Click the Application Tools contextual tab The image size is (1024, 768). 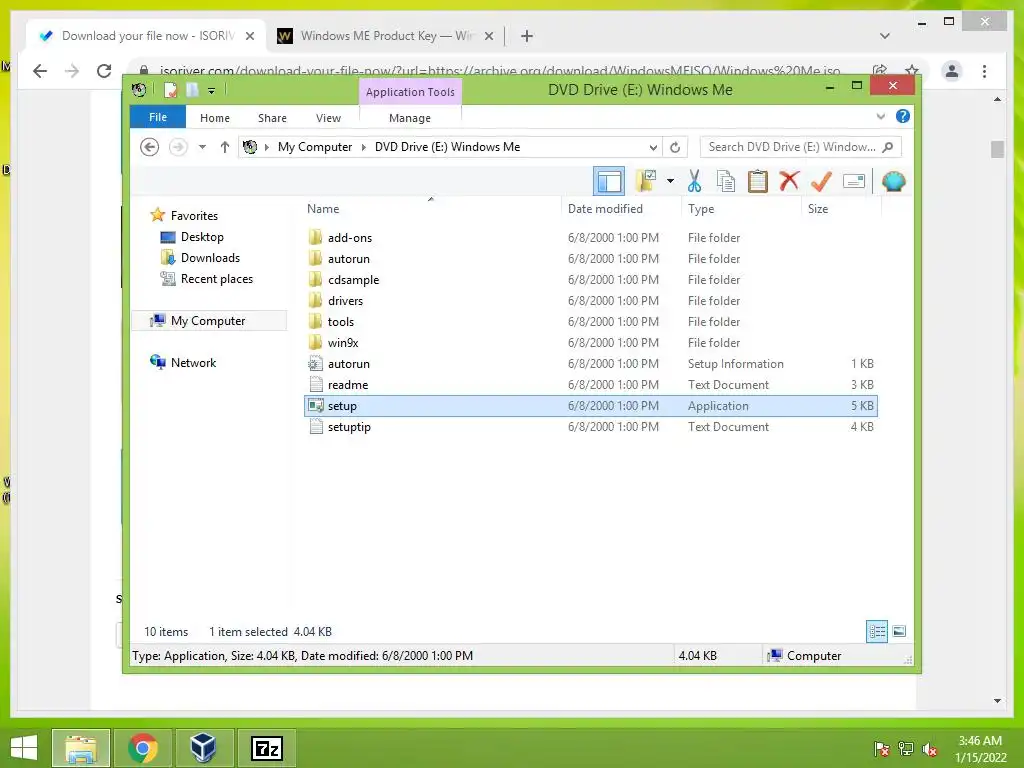(410, 91)
